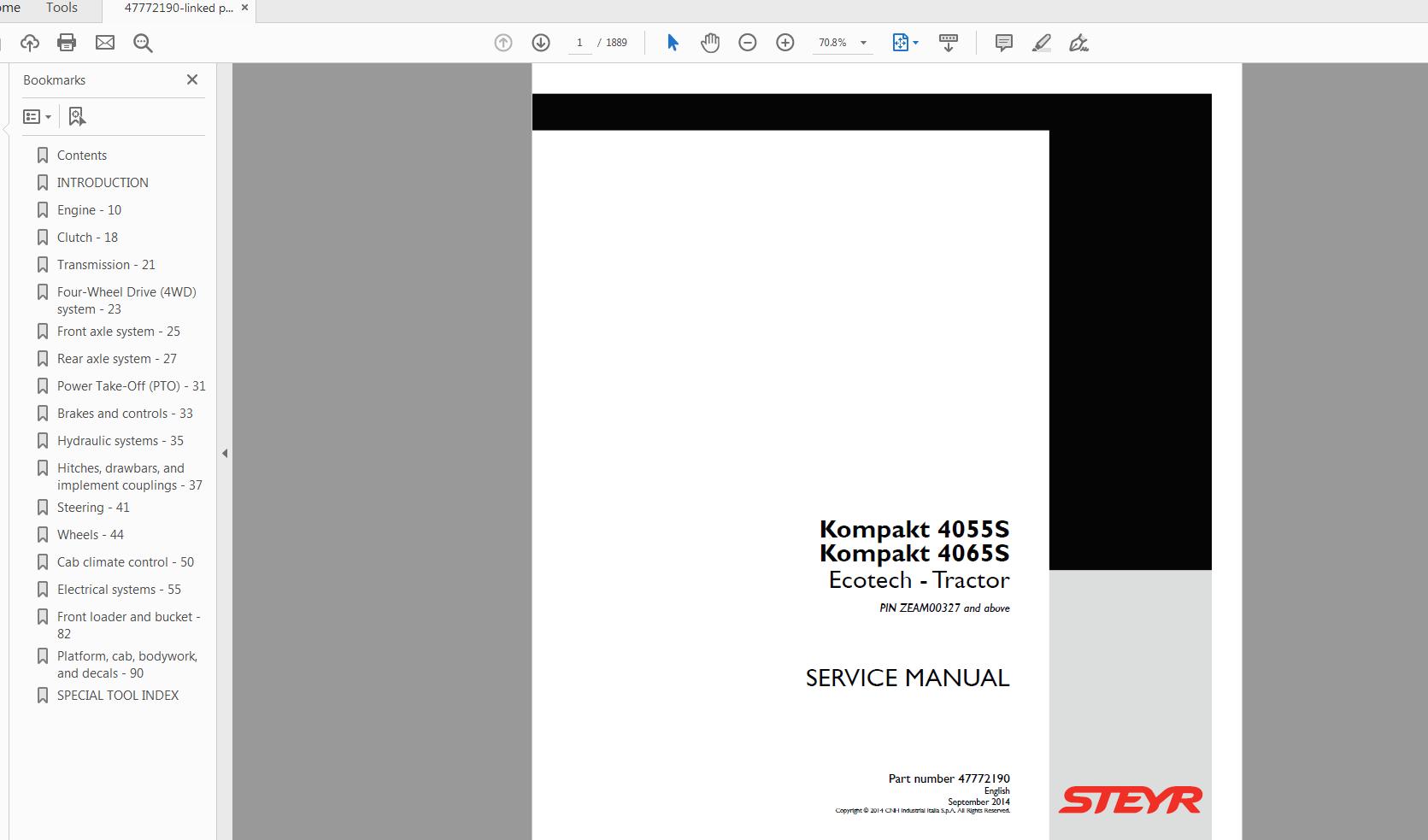Viewport: 1428px width, 840px height.
Task: Jump to the INTRODUCTION bookmark
Action: pyautogui.click(x=103, y=183)
